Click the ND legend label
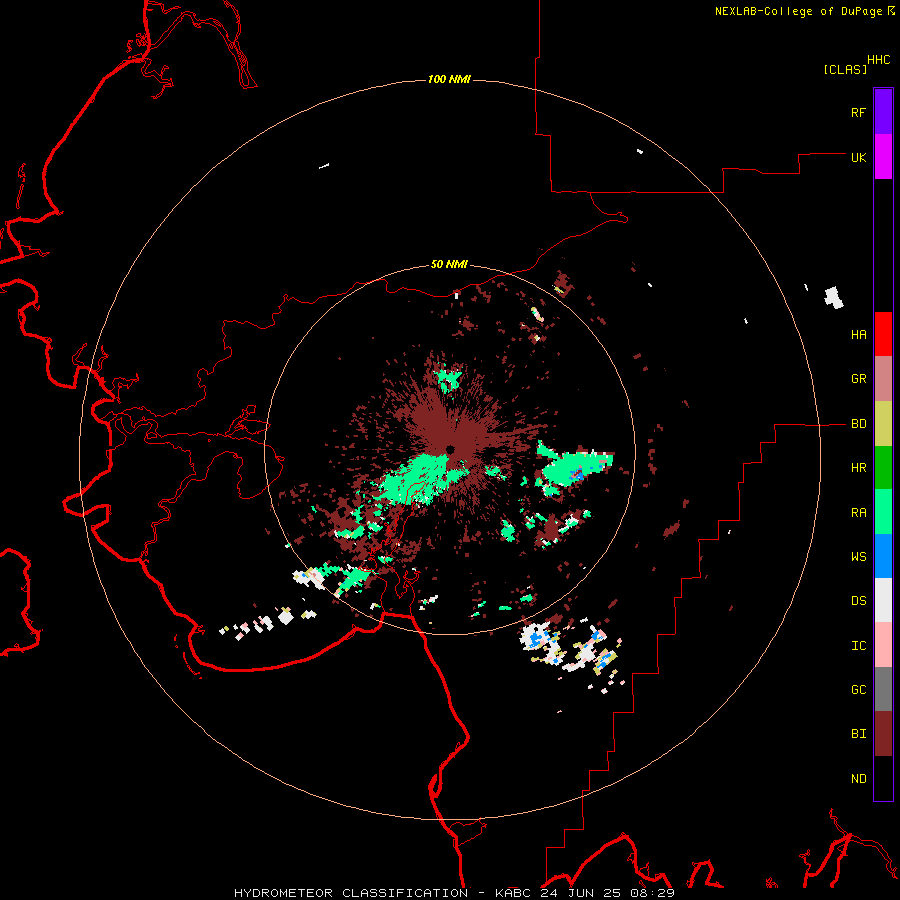Screen dimensions: 900x900 tap(858, 779)
